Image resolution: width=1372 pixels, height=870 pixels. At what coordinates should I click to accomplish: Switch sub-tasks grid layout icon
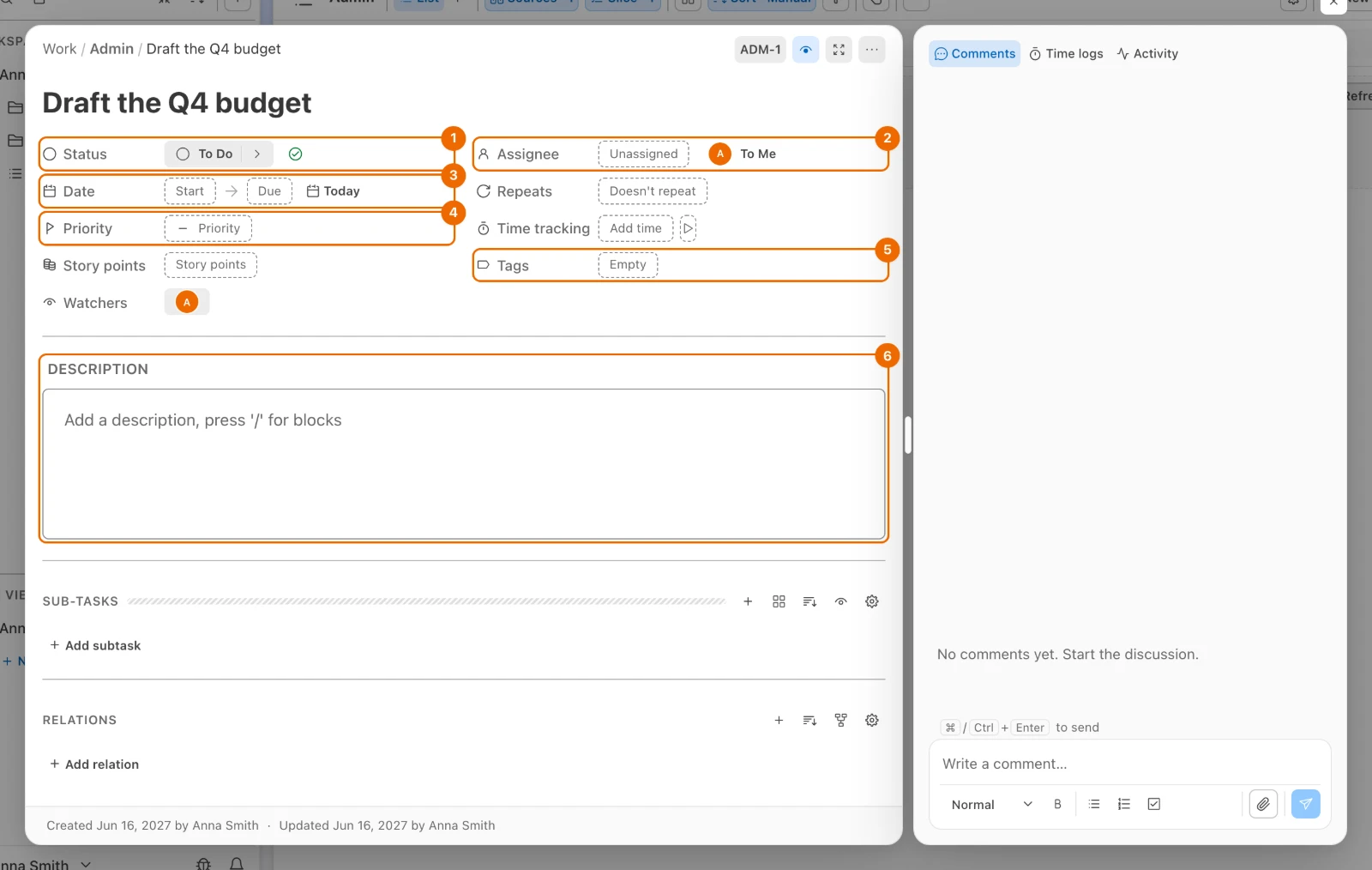[779, 602]
